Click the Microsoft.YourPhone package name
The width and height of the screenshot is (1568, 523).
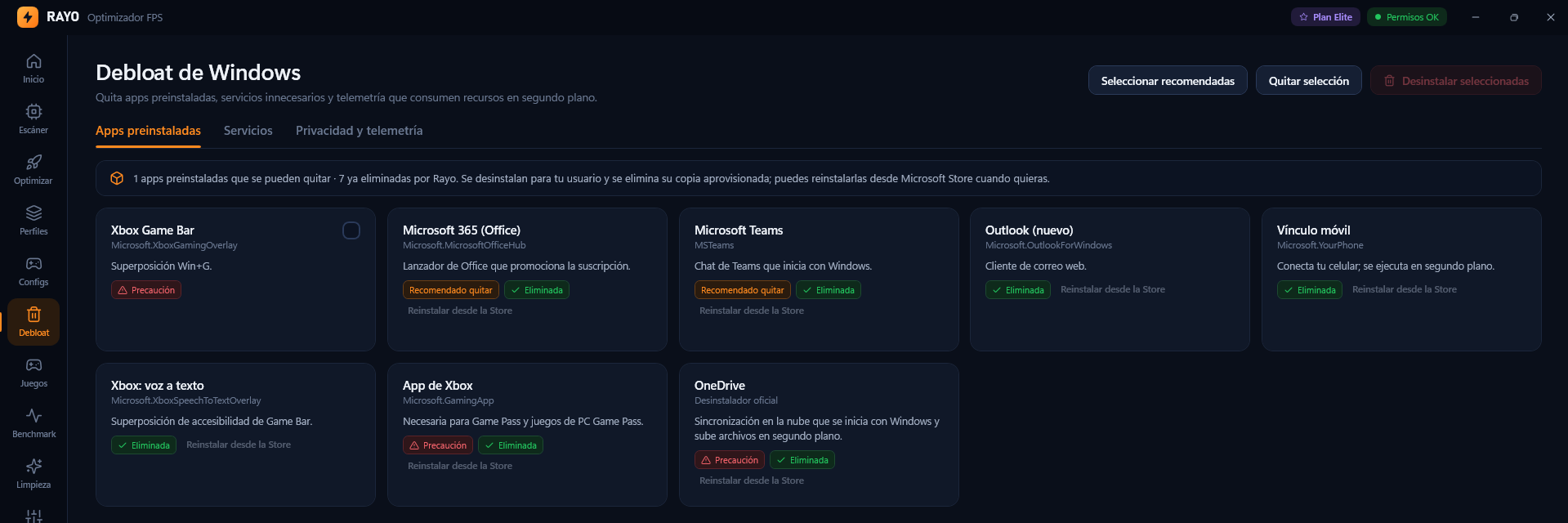[1320, 245]
